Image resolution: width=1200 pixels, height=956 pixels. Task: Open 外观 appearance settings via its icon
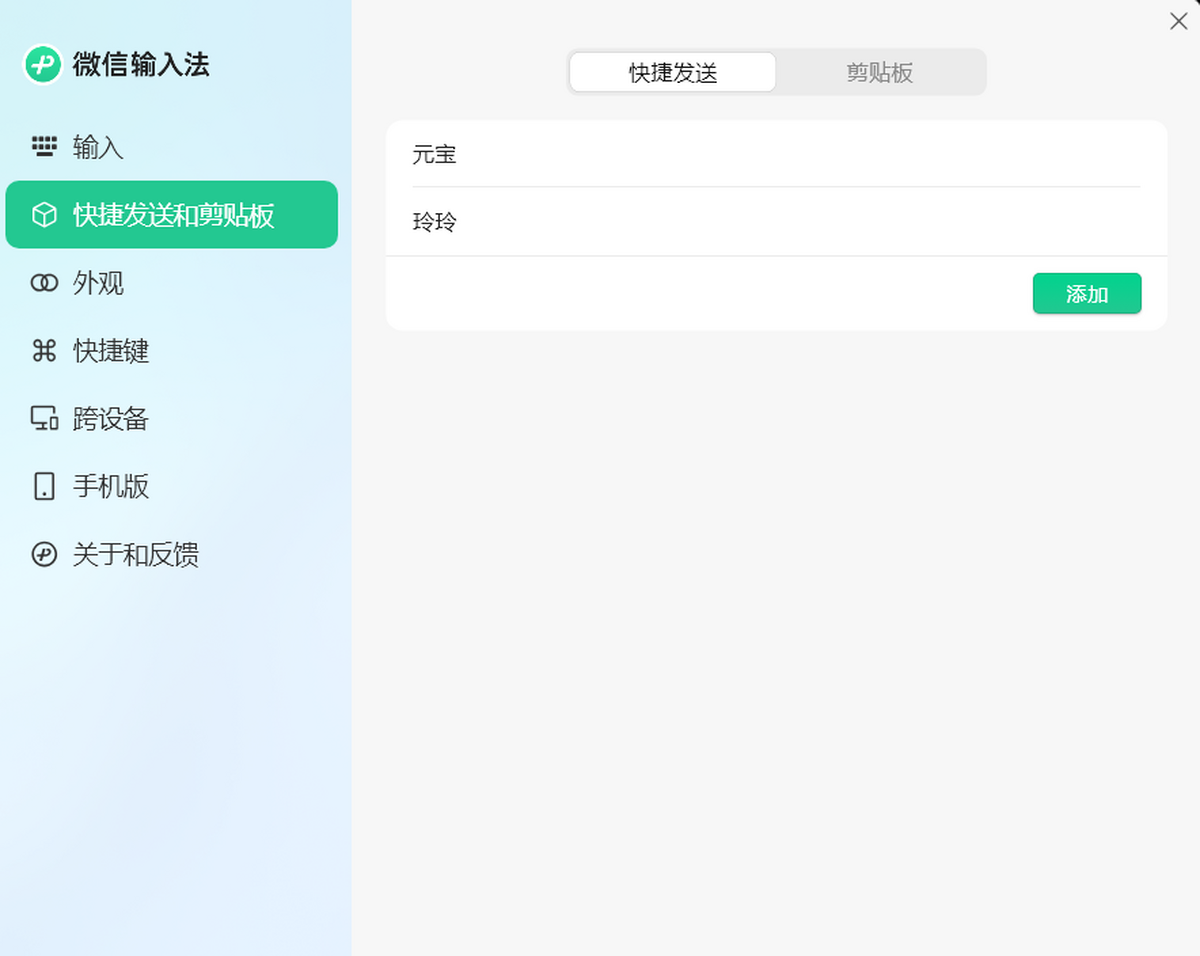click(44, 283)
